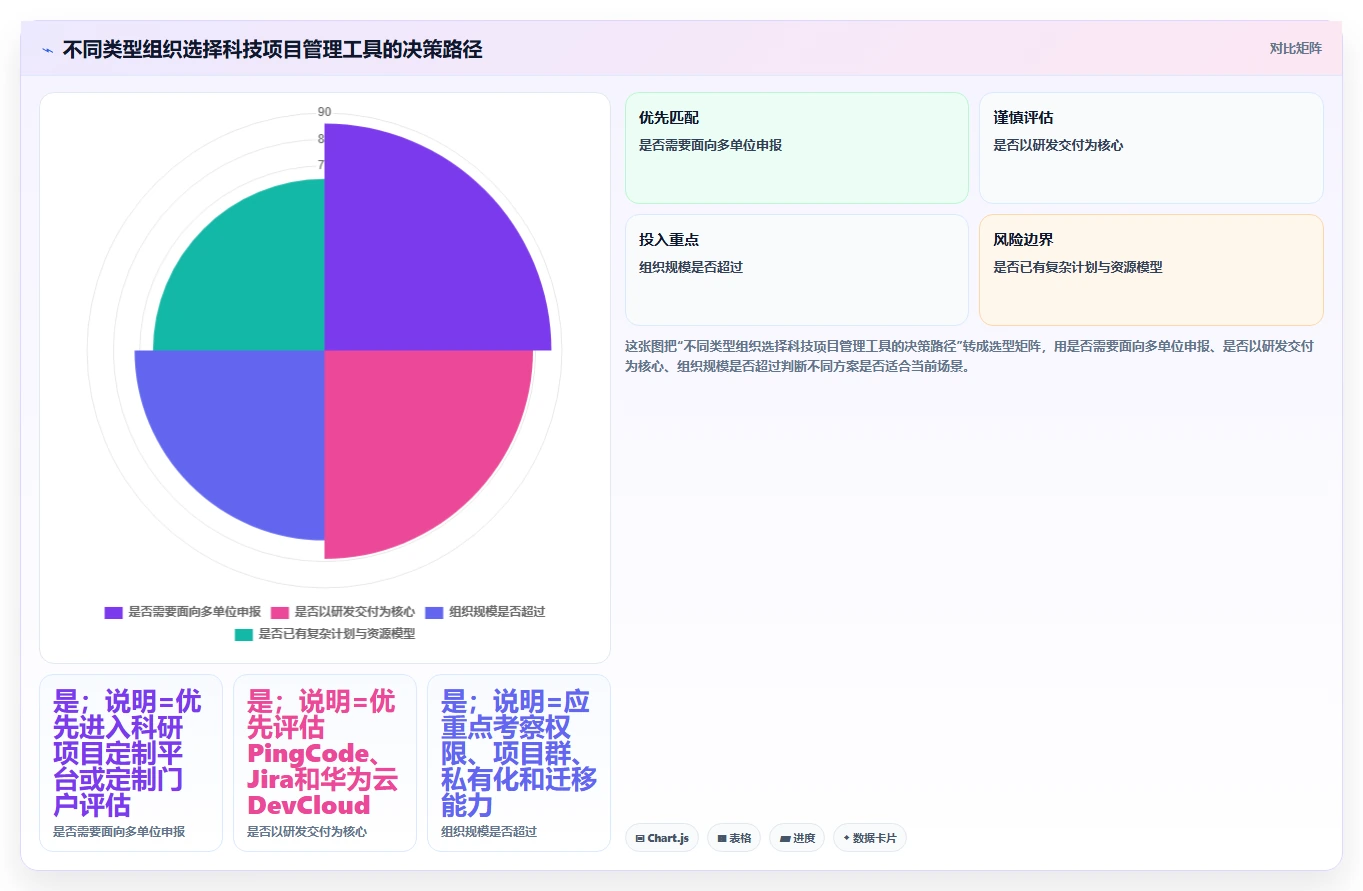This screenshot has height=891, width=1363.
Task: Open the 风险边界 card
Action: tap(1151, 270)
